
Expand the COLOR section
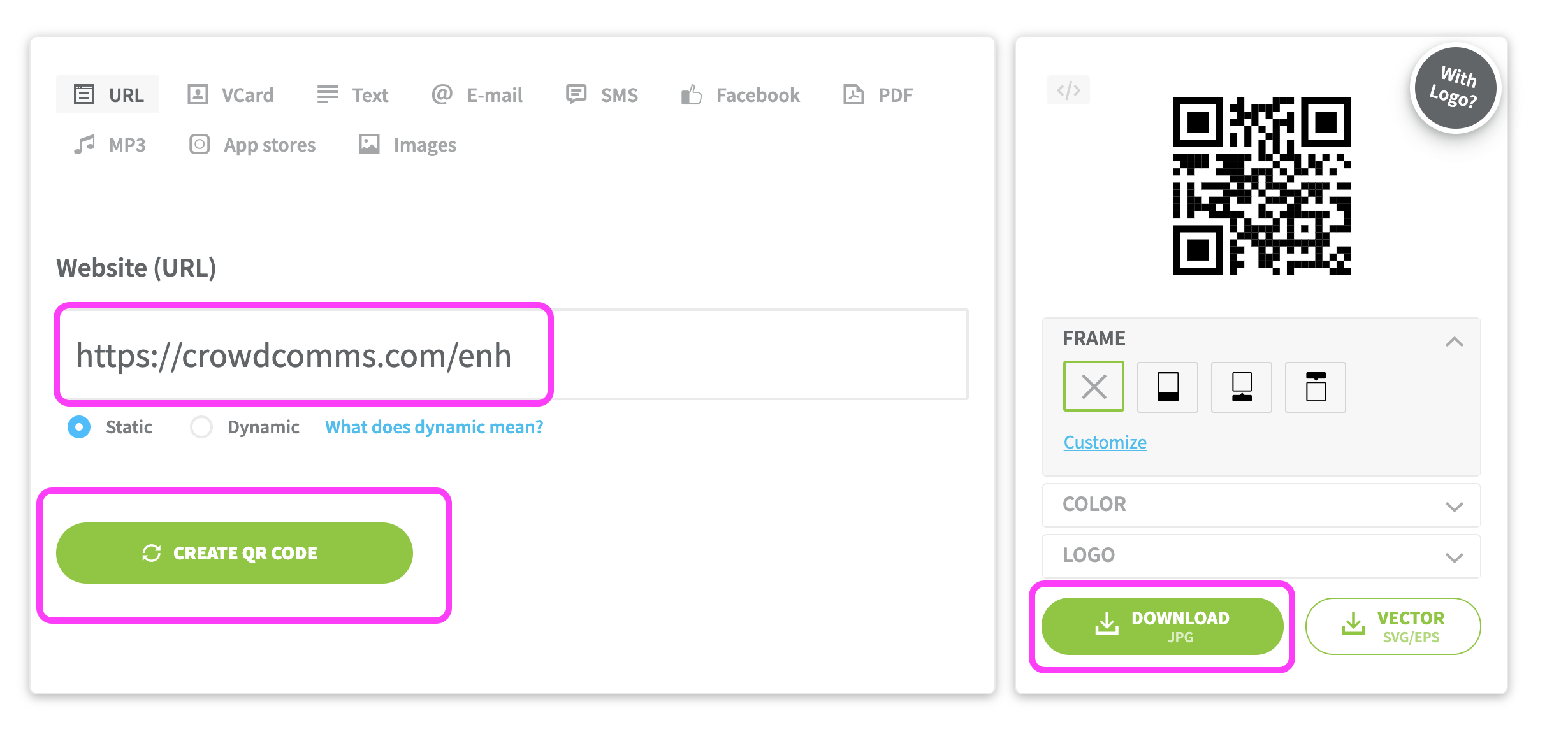click(x=1261, y=505)
